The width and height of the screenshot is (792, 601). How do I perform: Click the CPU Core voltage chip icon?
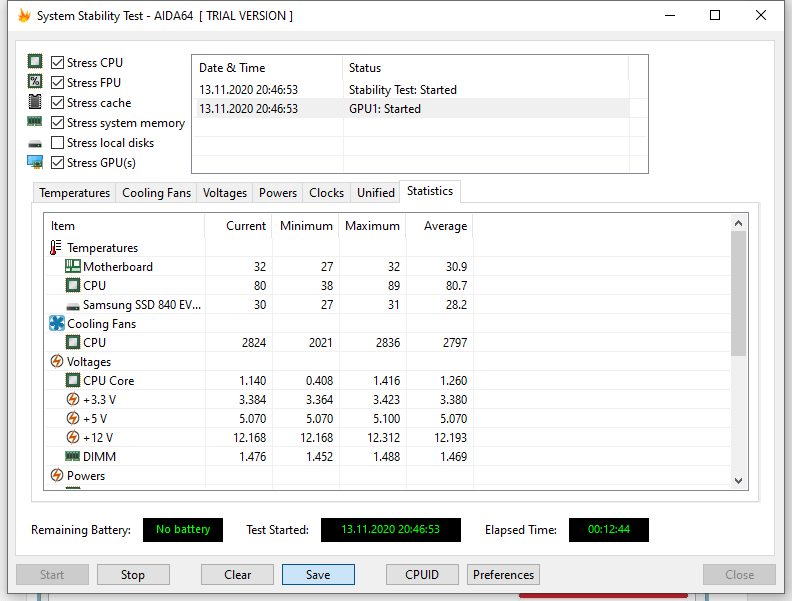coord(73,380)
